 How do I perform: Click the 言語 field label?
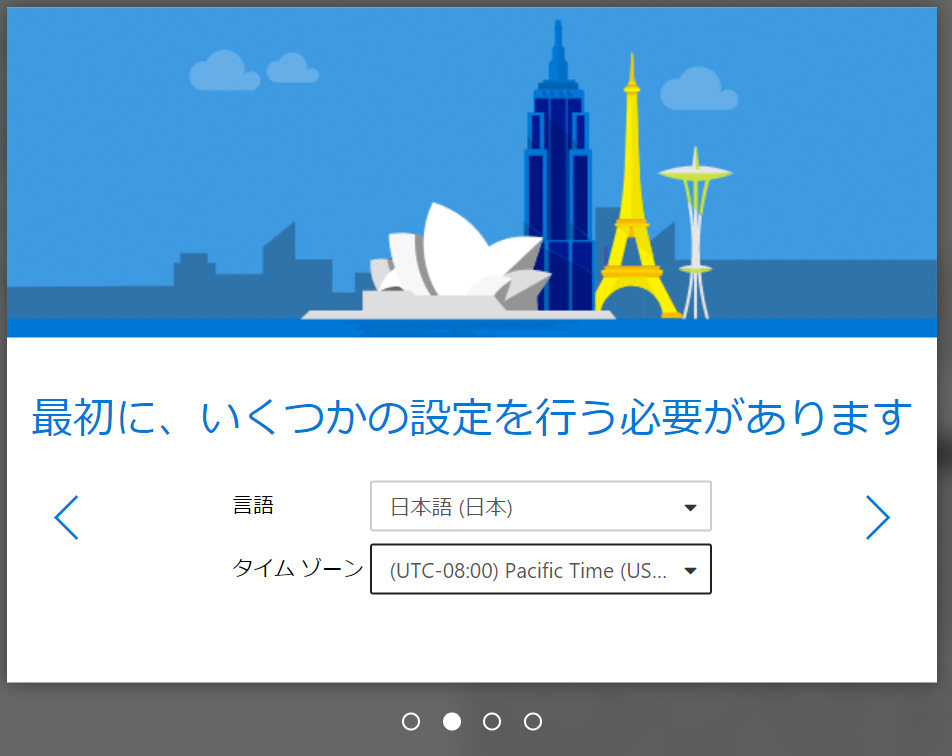[x=252, y=506]
